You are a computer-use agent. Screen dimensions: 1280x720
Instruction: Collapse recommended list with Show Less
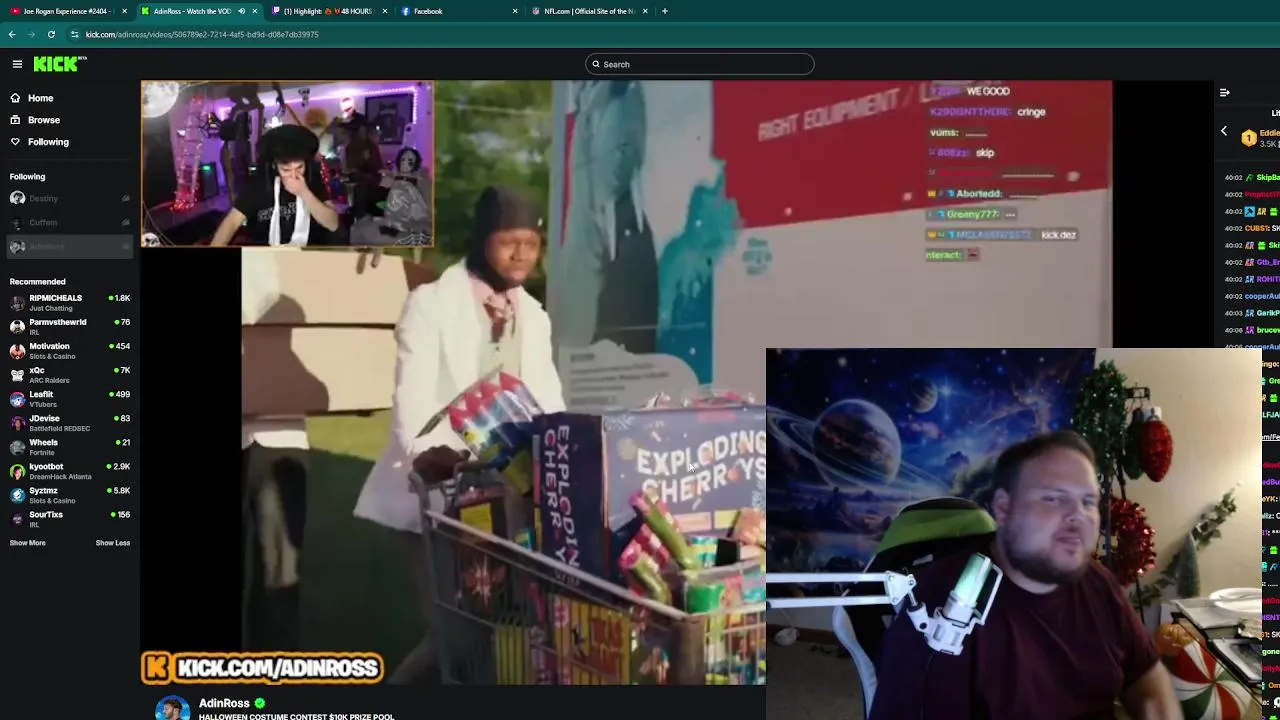113,543
